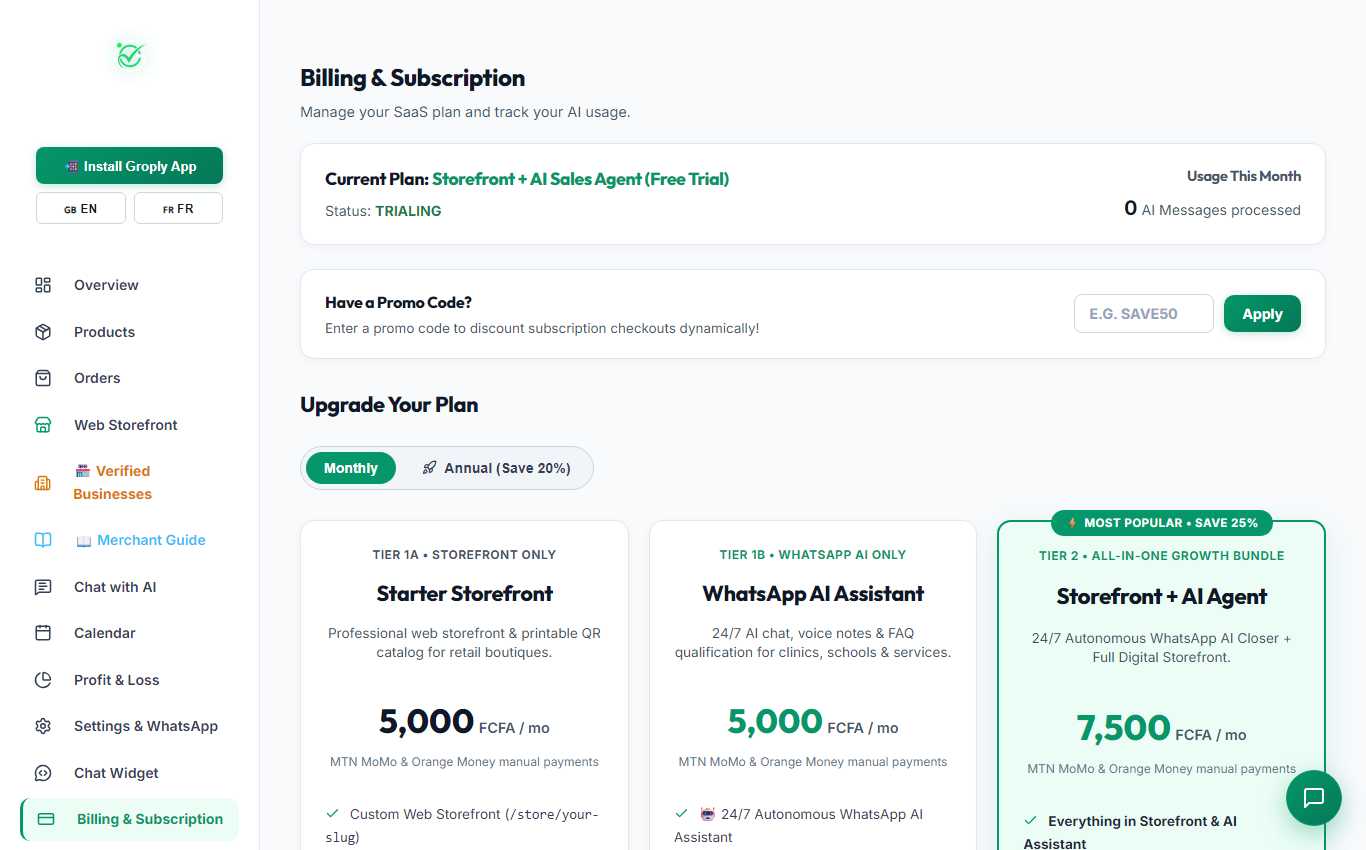Switch language to FR
This screenshot has width=1366, height=850.
[x=178, y=208]
